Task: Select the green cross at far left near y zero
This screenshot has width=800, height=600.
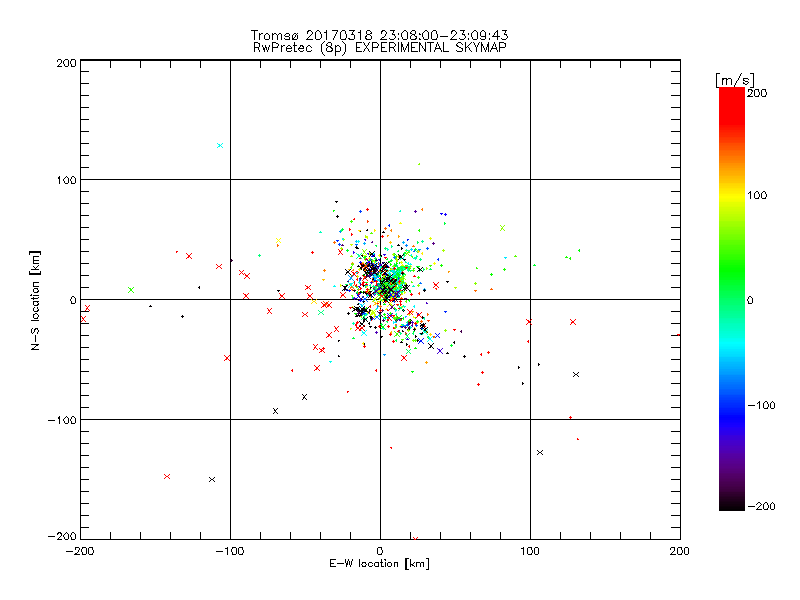Action: [131, 290]
